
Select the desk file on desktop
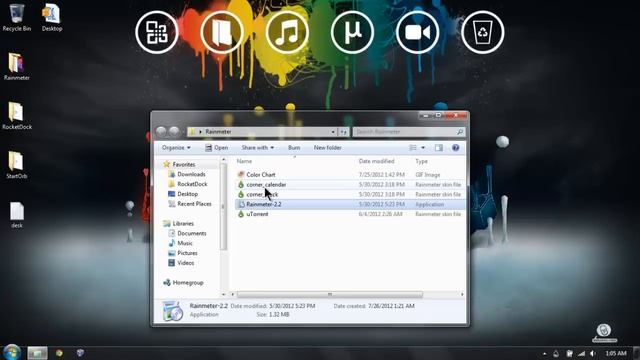pyautogui.click(x=16, y=215)
